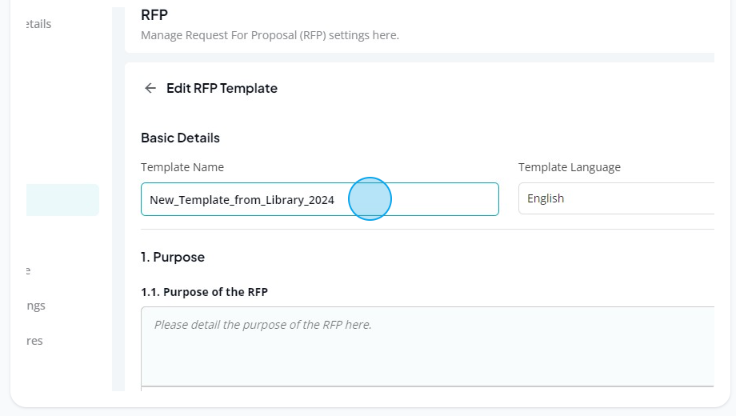Click into the Purpose of the RFP text area

[428, 347]
